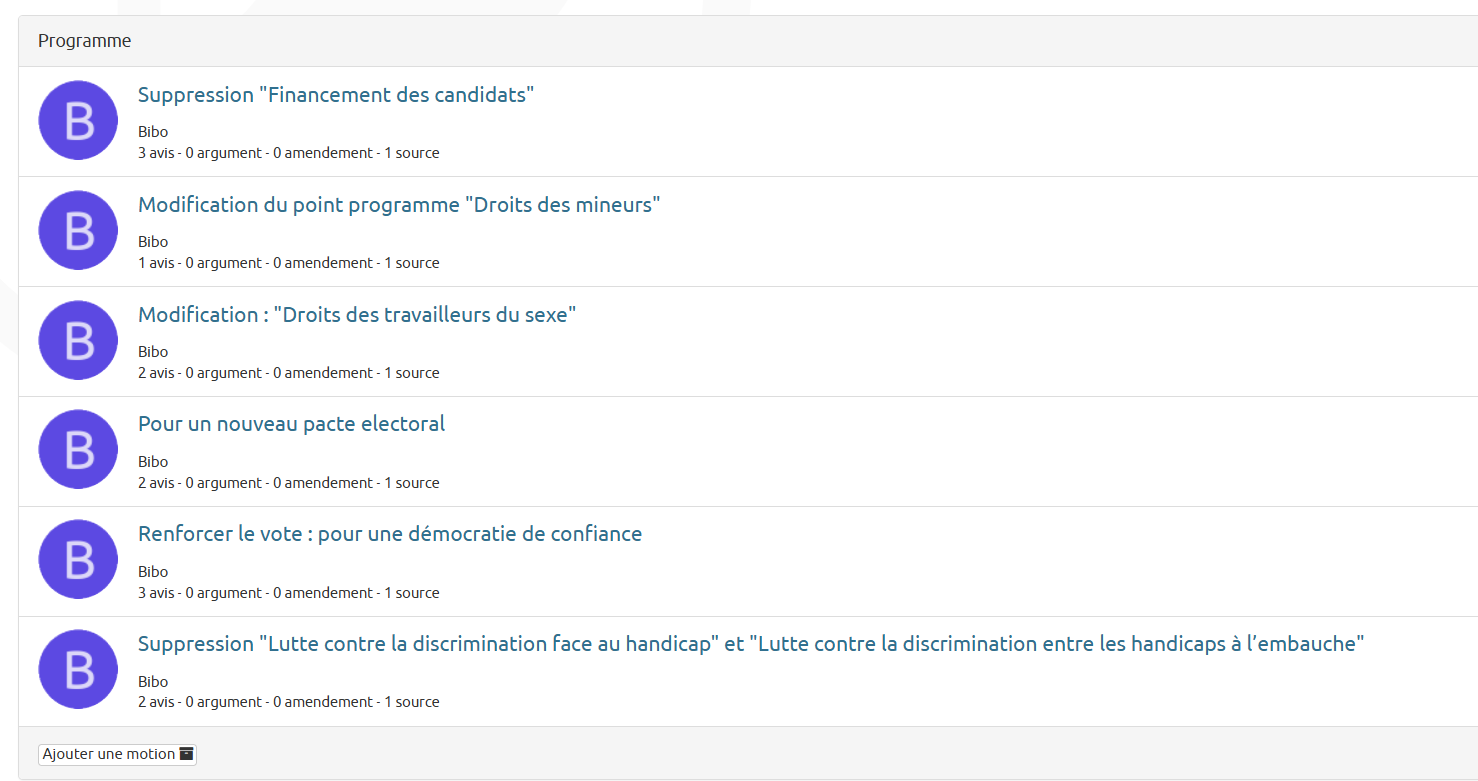Open motion Modification du point programme "Droits des mineurs"
This screenshot has height=781, width=1478.
click(x=399, y=205)
